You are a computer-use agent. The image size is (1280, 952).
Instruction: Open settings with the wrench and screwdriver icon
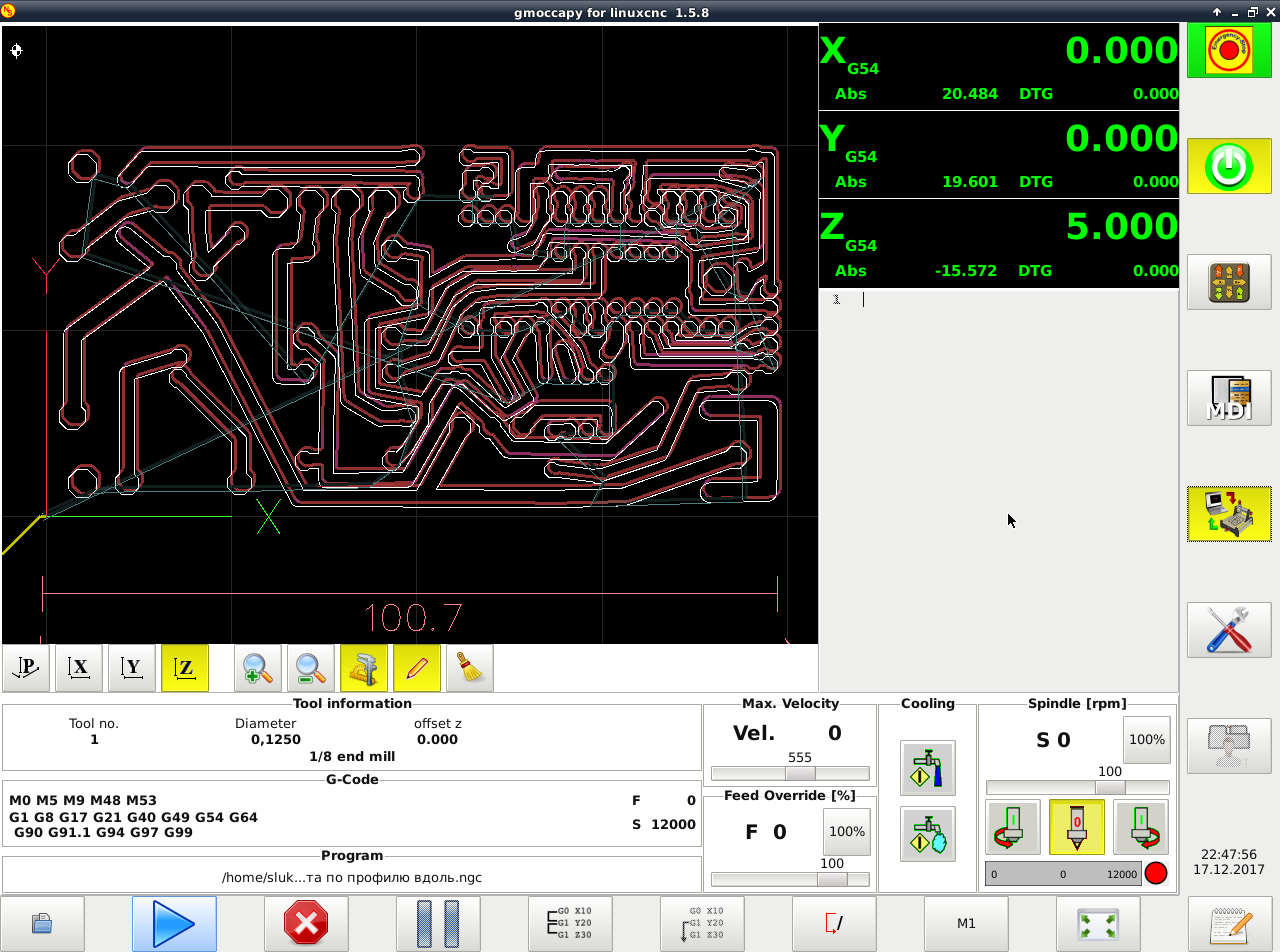click(1228, 630)
